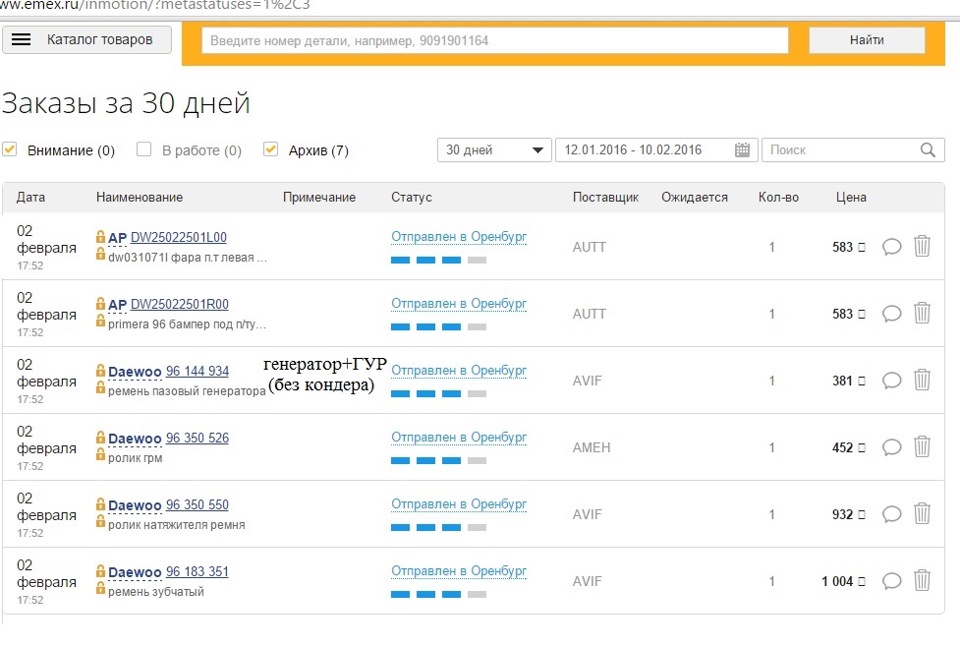Open the comment icon for the 96 144 934 order
Image resolution: width=960 pixels, height=647 pixels.
[892, 380]
